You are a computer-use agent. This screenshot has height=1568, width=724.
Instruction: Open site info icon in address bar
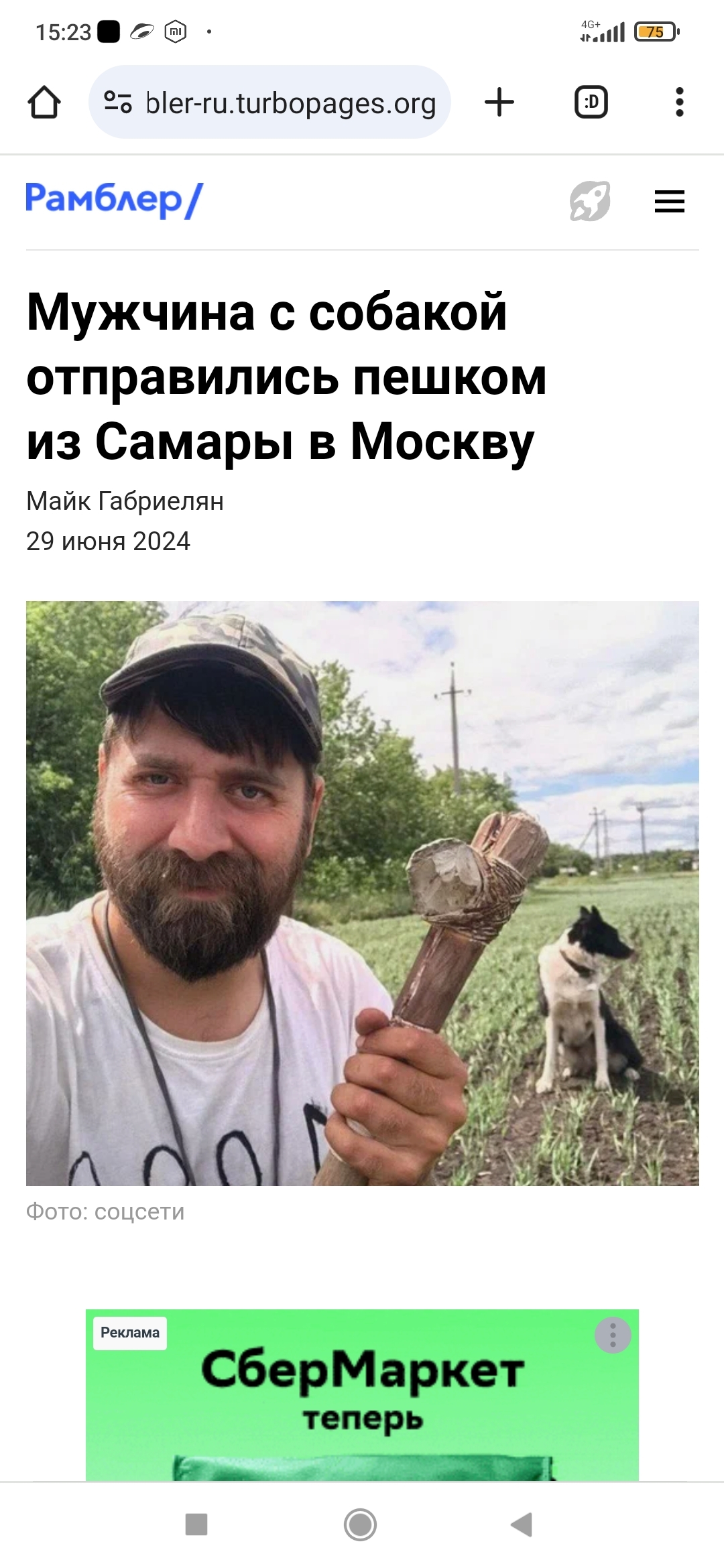(118, 103)
